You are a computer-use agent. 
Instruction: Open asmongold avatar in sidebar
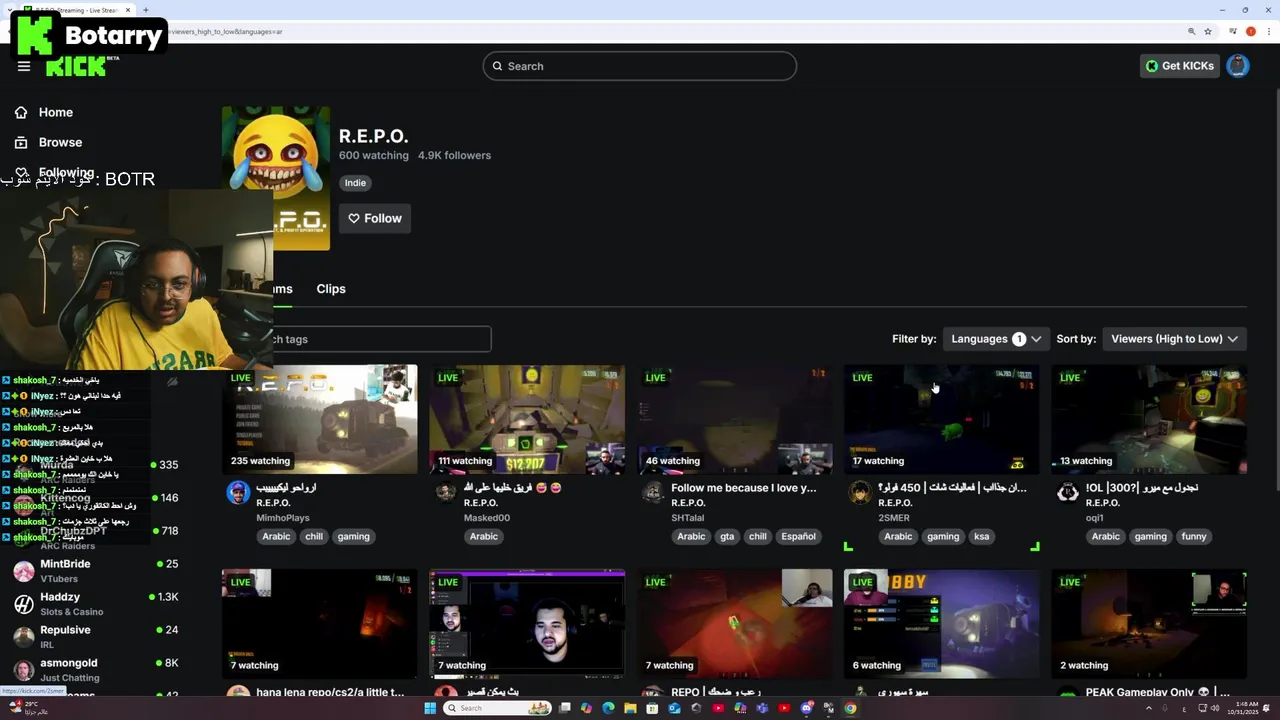[x=24, y=670]
